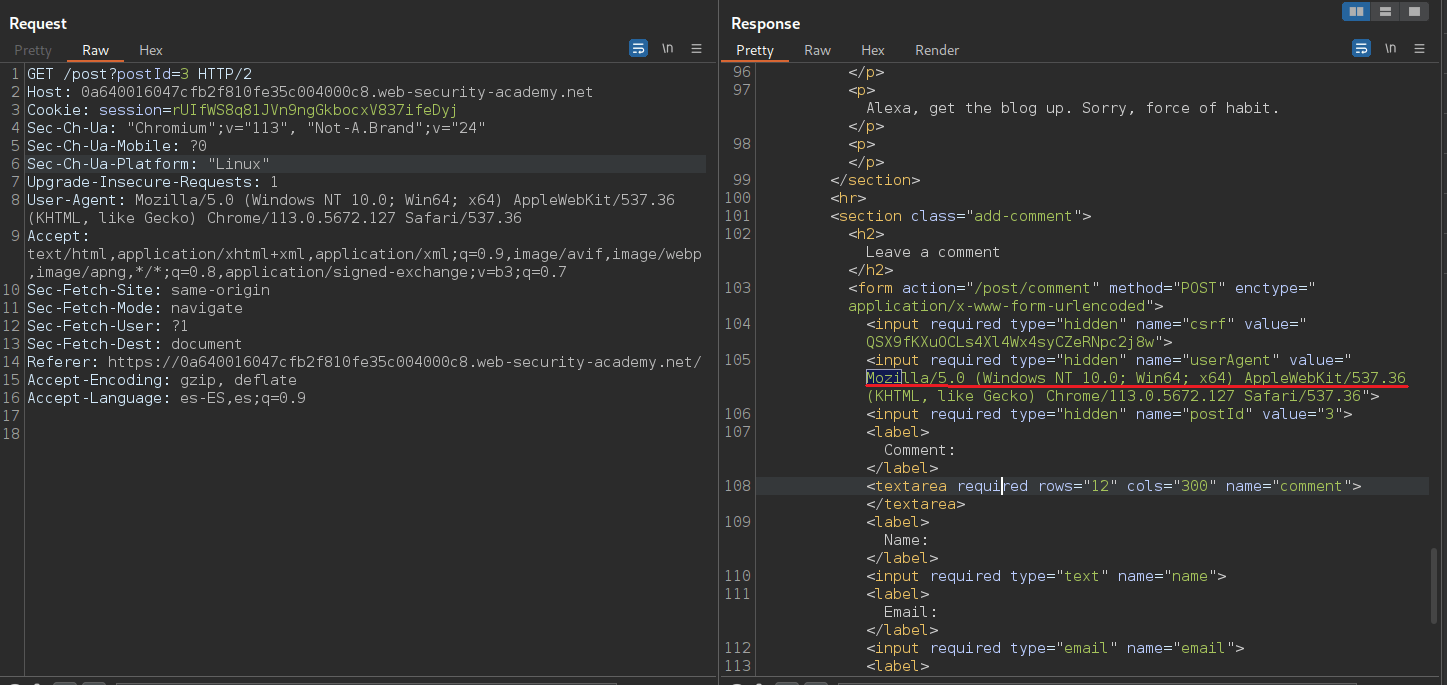Image resolution: width=1447 pixels, height=685 pixels.
Task: Open the Response panel hamburger menu
Action: pos(1420,49)
